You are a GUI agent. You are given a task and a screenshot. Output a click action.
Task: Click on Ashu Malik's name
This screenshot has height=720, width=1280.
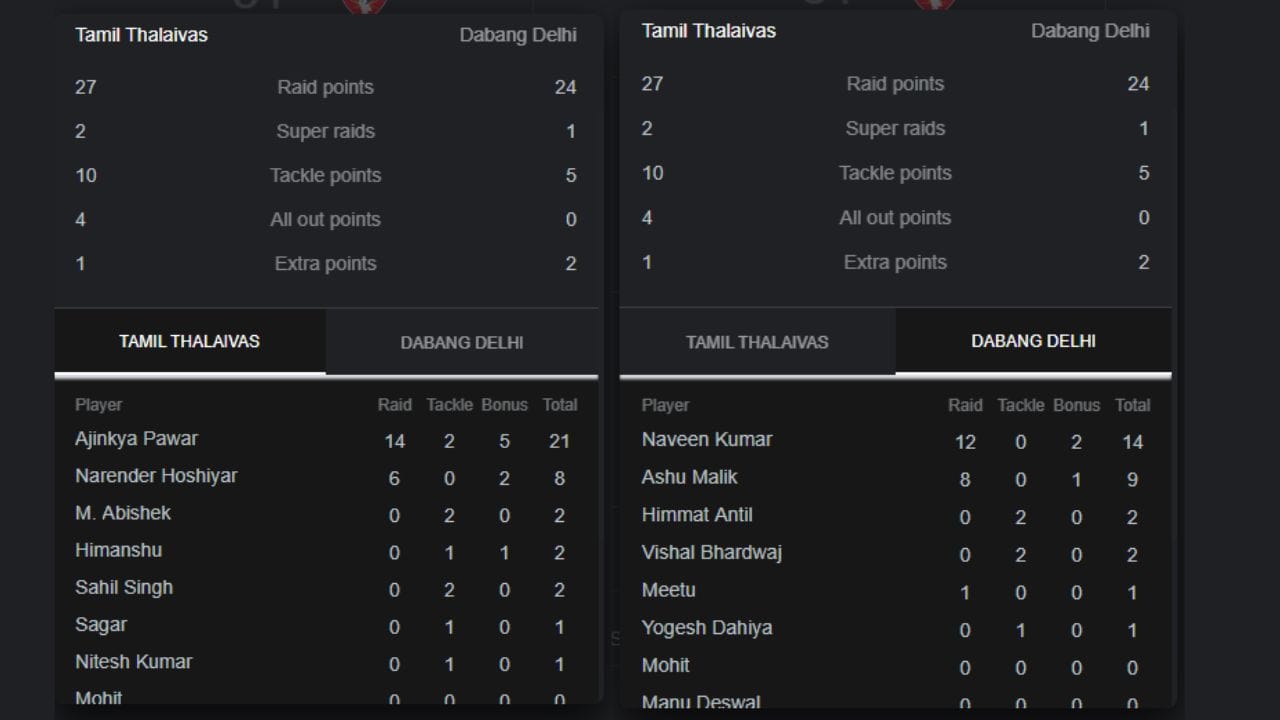(689, 477)
